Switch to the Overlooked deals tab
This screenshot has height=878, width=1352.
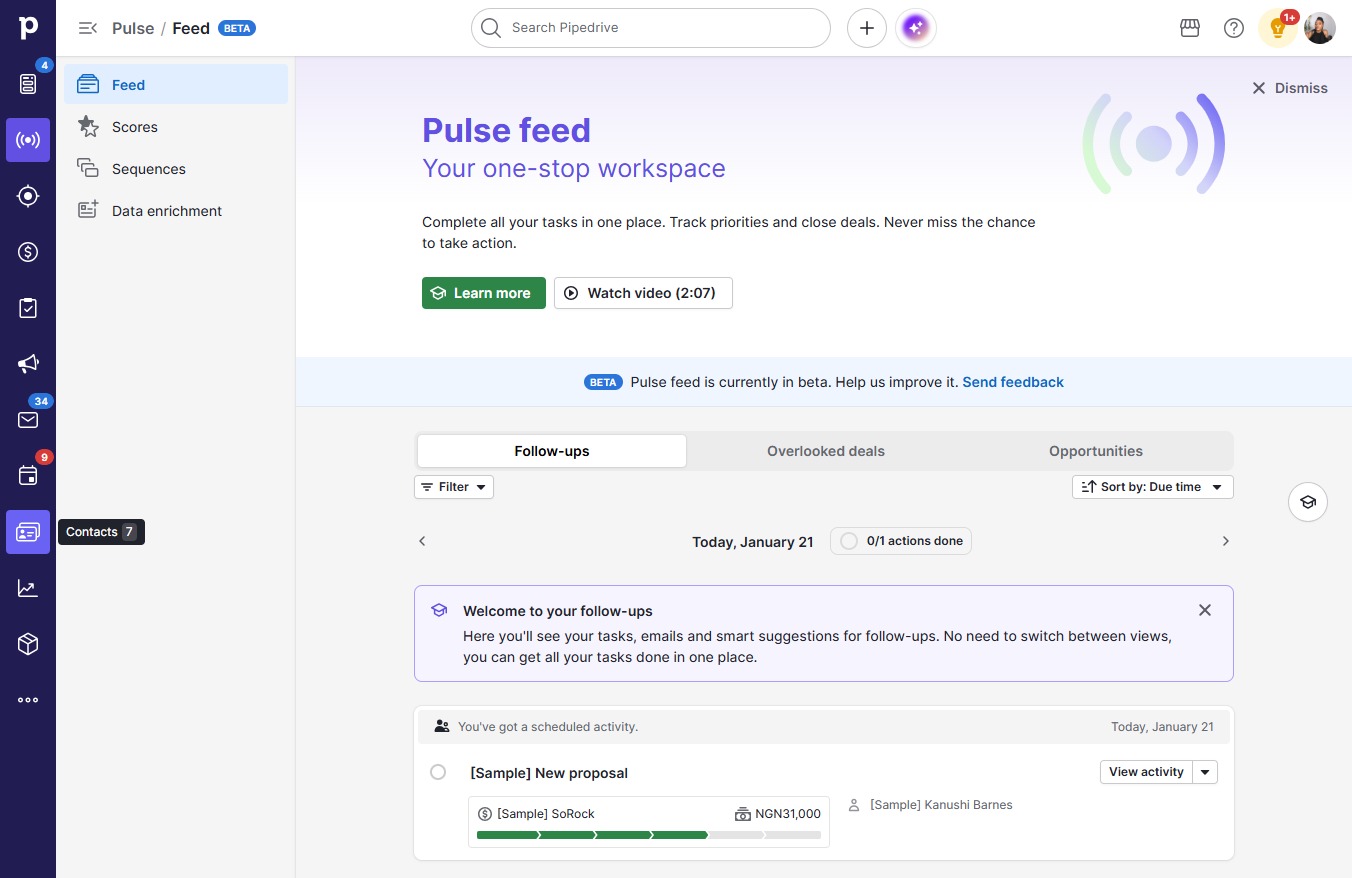pos(826,451)
